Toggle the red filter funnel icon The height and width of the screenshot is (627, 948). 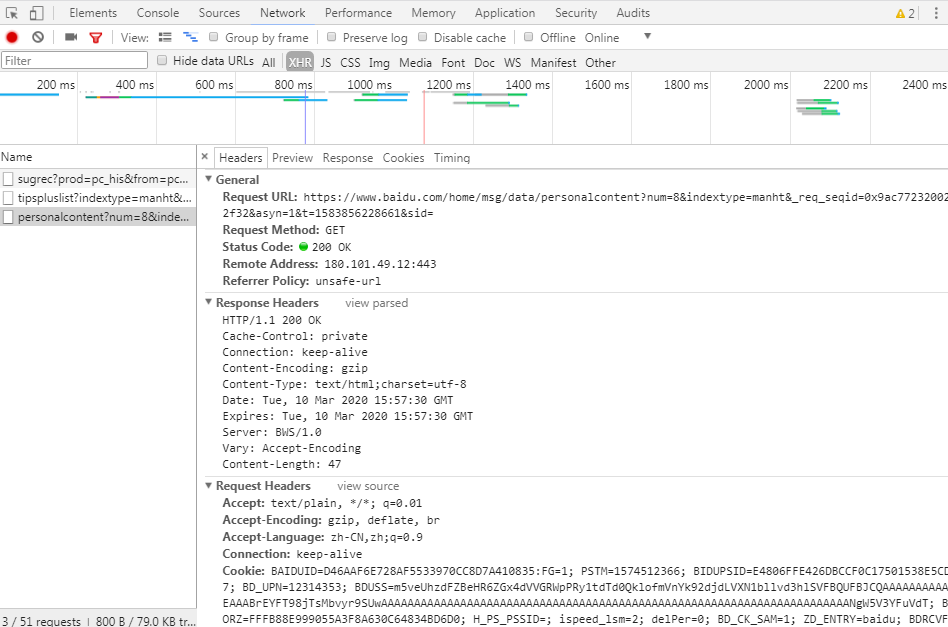click(96, 37)
